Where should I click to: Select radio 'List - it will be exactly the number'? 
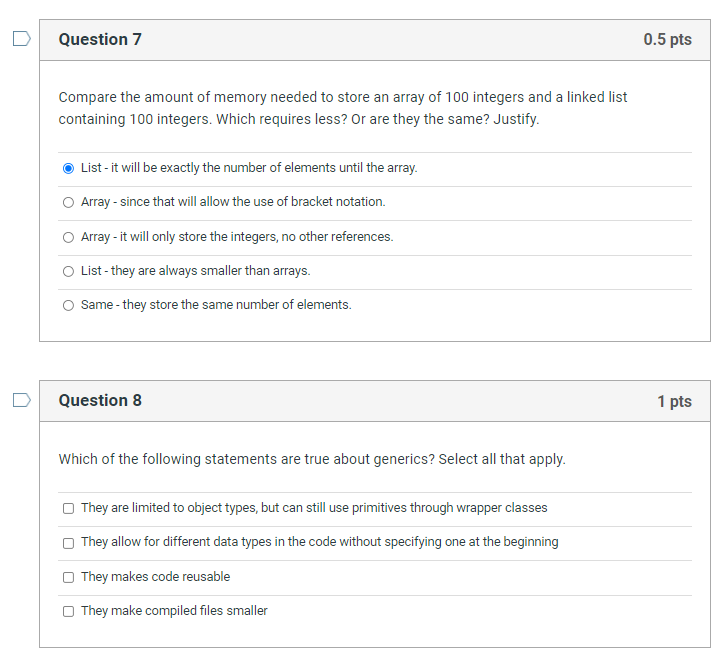(x=68, y=169)
